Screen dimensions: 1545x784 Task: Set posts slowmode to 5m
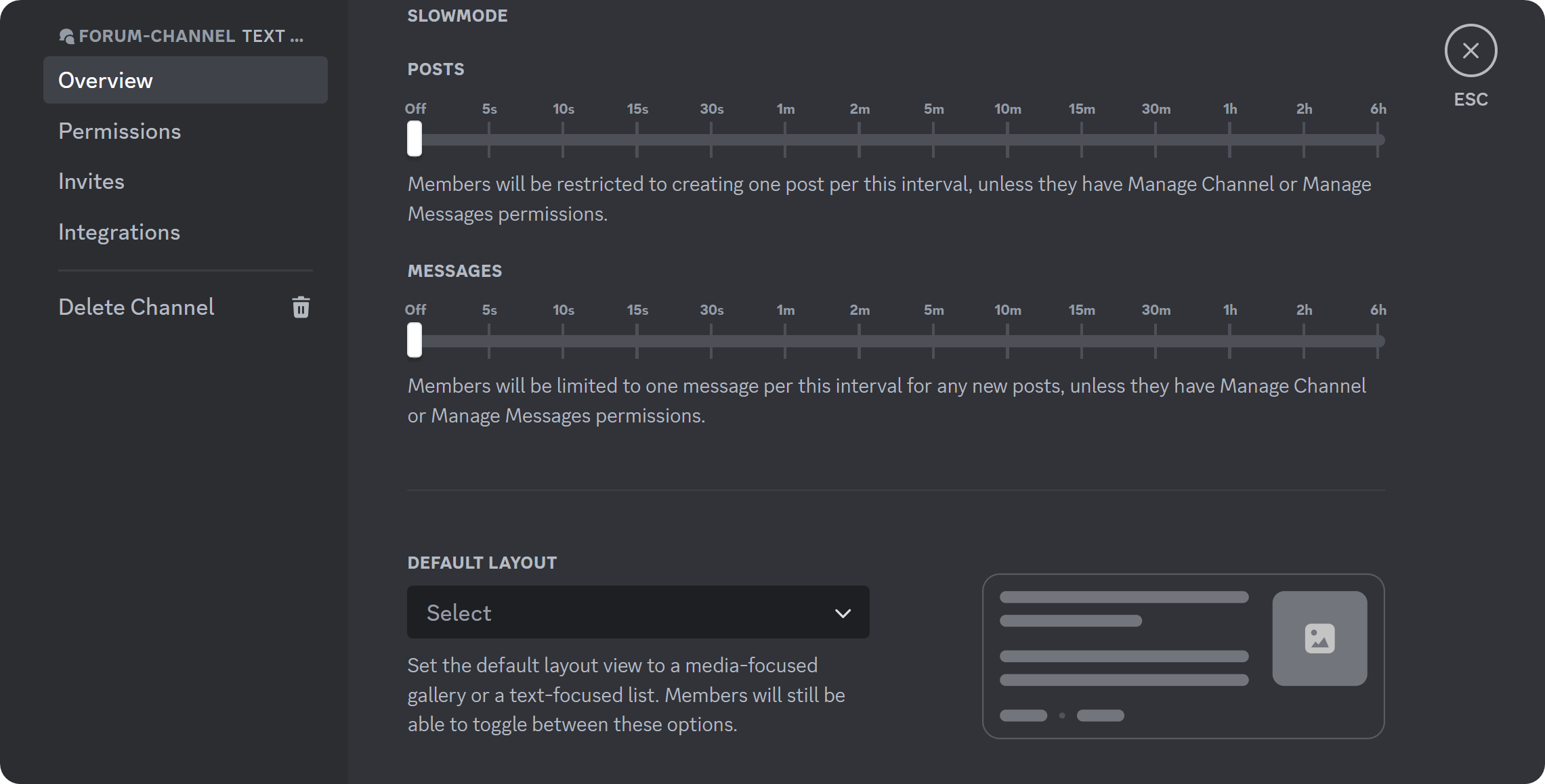(933, 138)
